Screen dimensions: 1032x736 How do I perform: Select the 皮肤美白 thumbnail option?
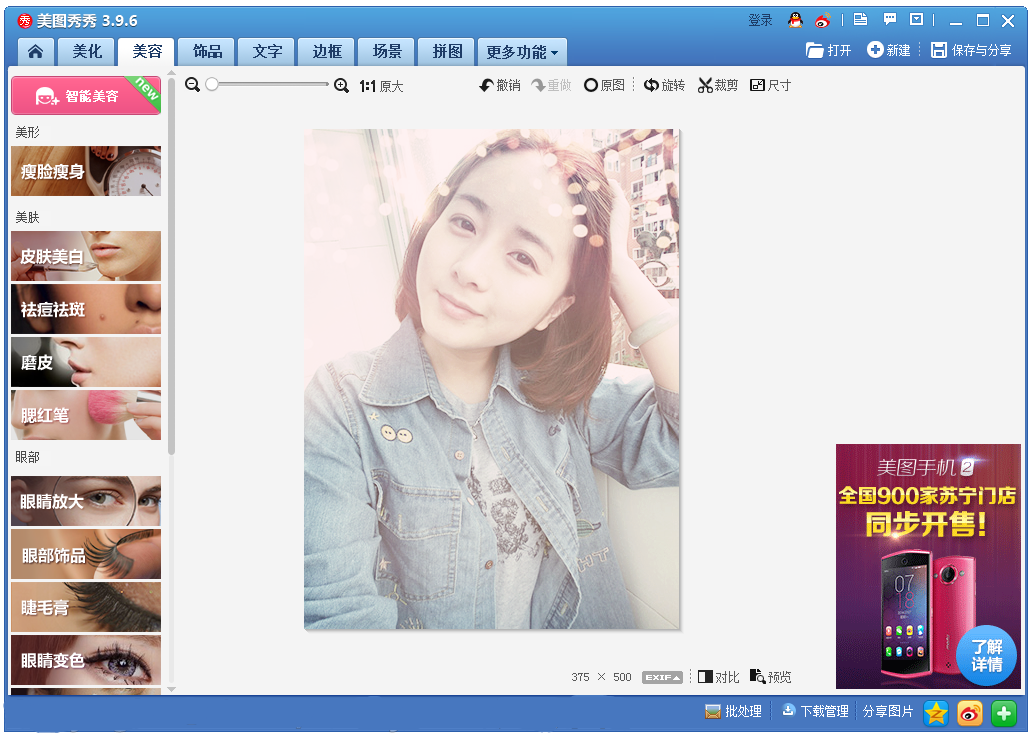point(86,256)
